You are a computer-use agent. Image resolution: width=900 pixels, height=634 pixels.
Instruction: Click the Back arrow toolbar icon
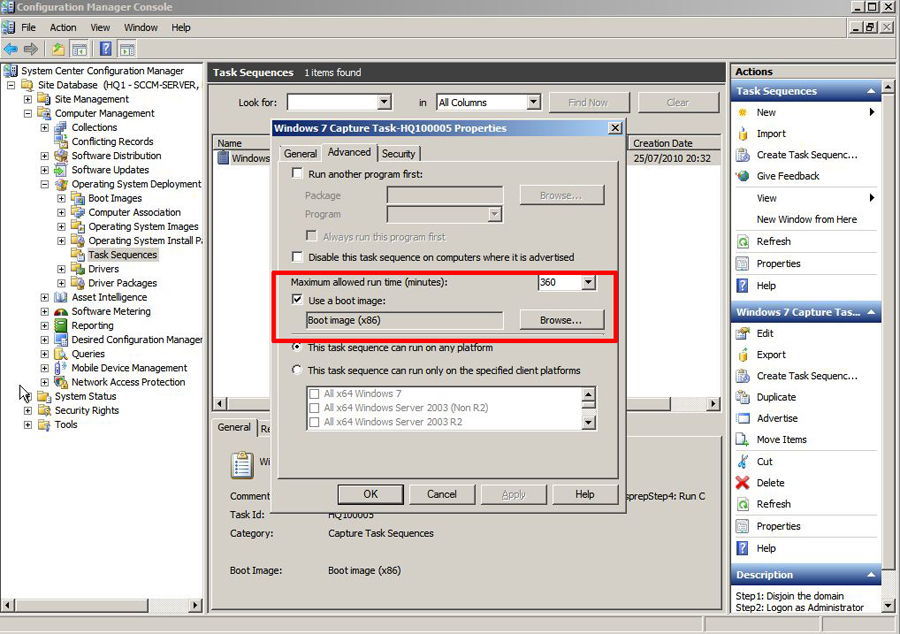tap(10, 49)
